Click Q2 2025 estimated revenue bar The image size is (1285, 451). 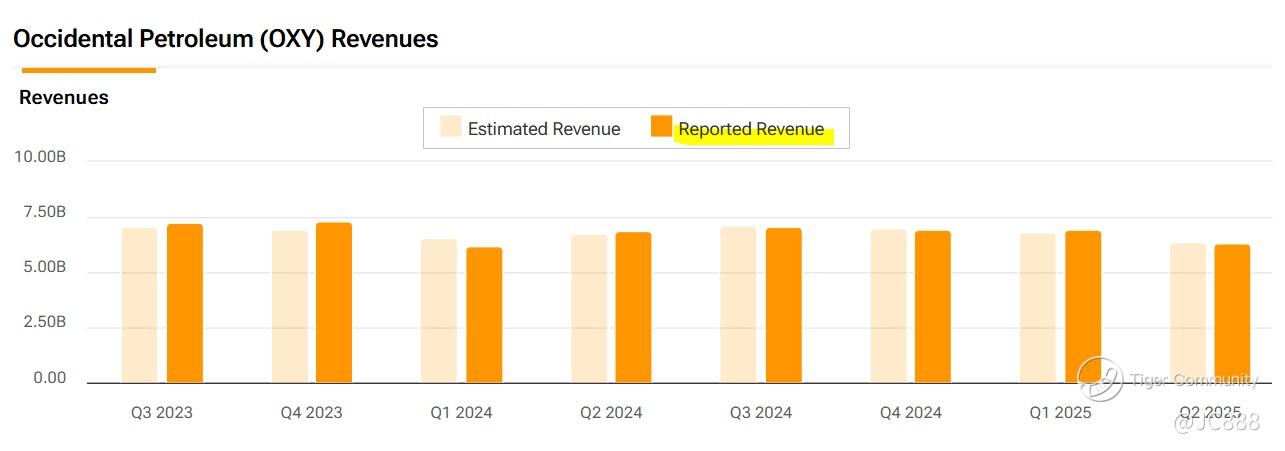tap(1188, 313)
